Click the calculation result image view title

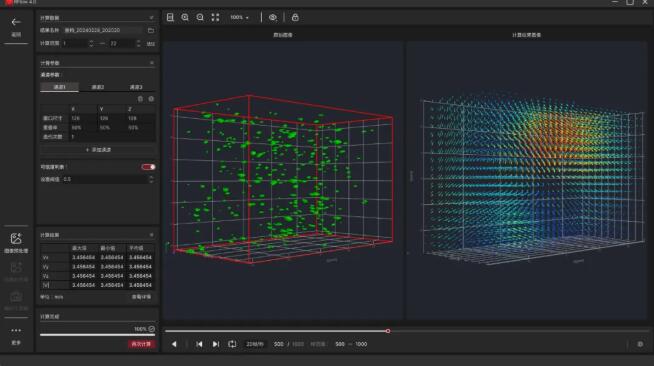526,35
